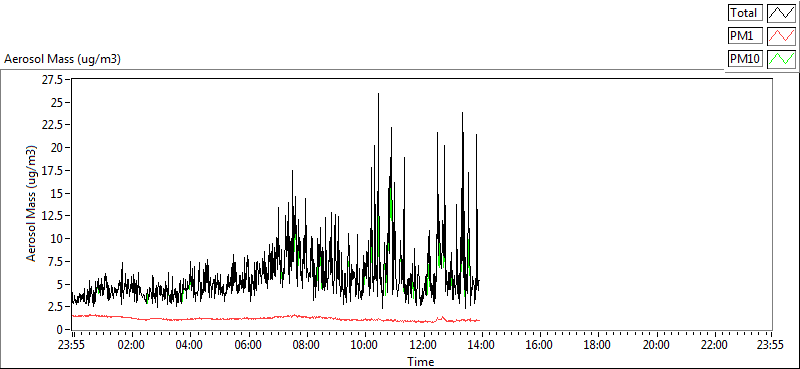
Task: Click the graph title Aerosol Mass (ug/m3)
Action: (x=62, y=59)
